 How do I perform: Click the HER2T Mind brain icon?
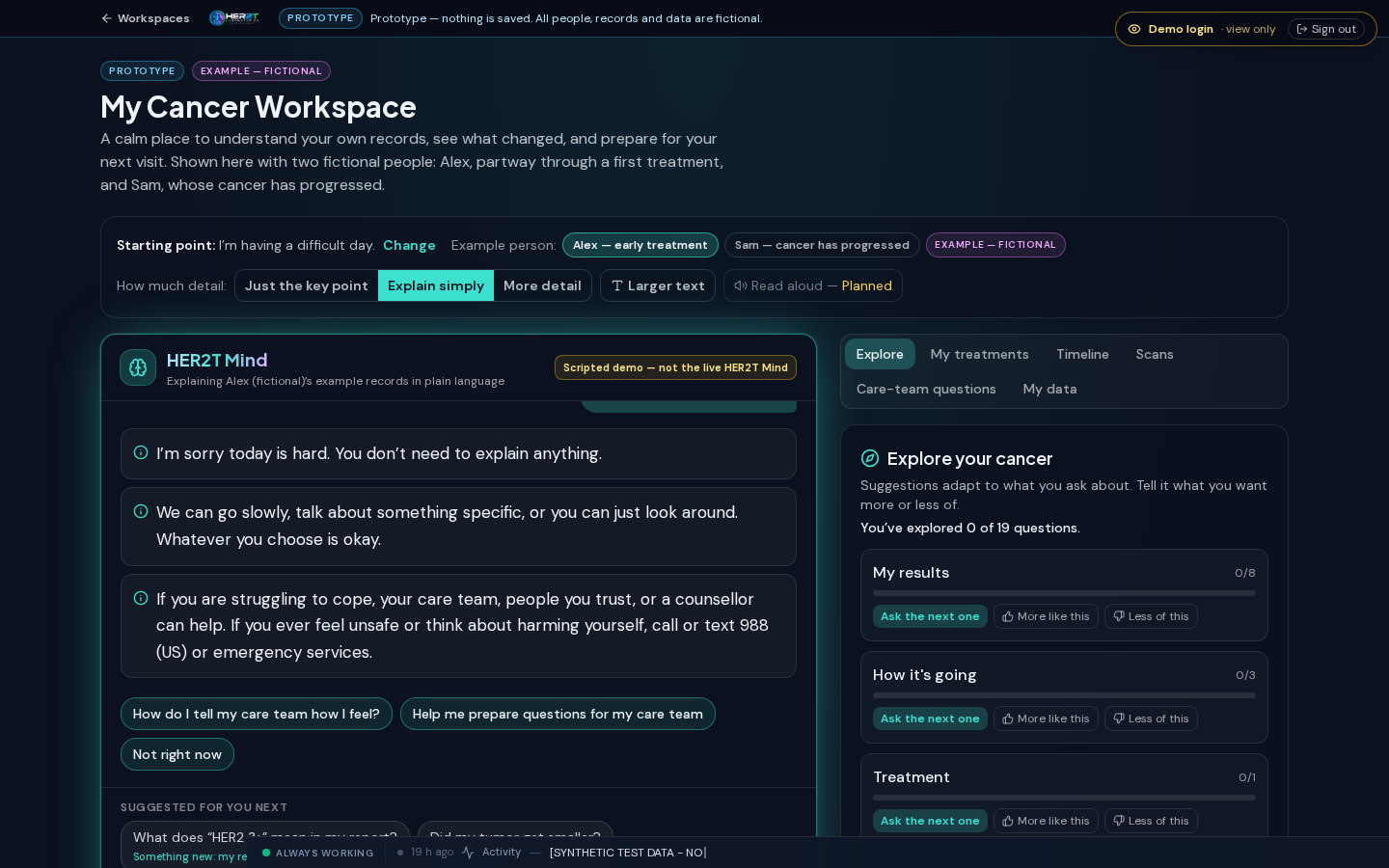point(138,367)
